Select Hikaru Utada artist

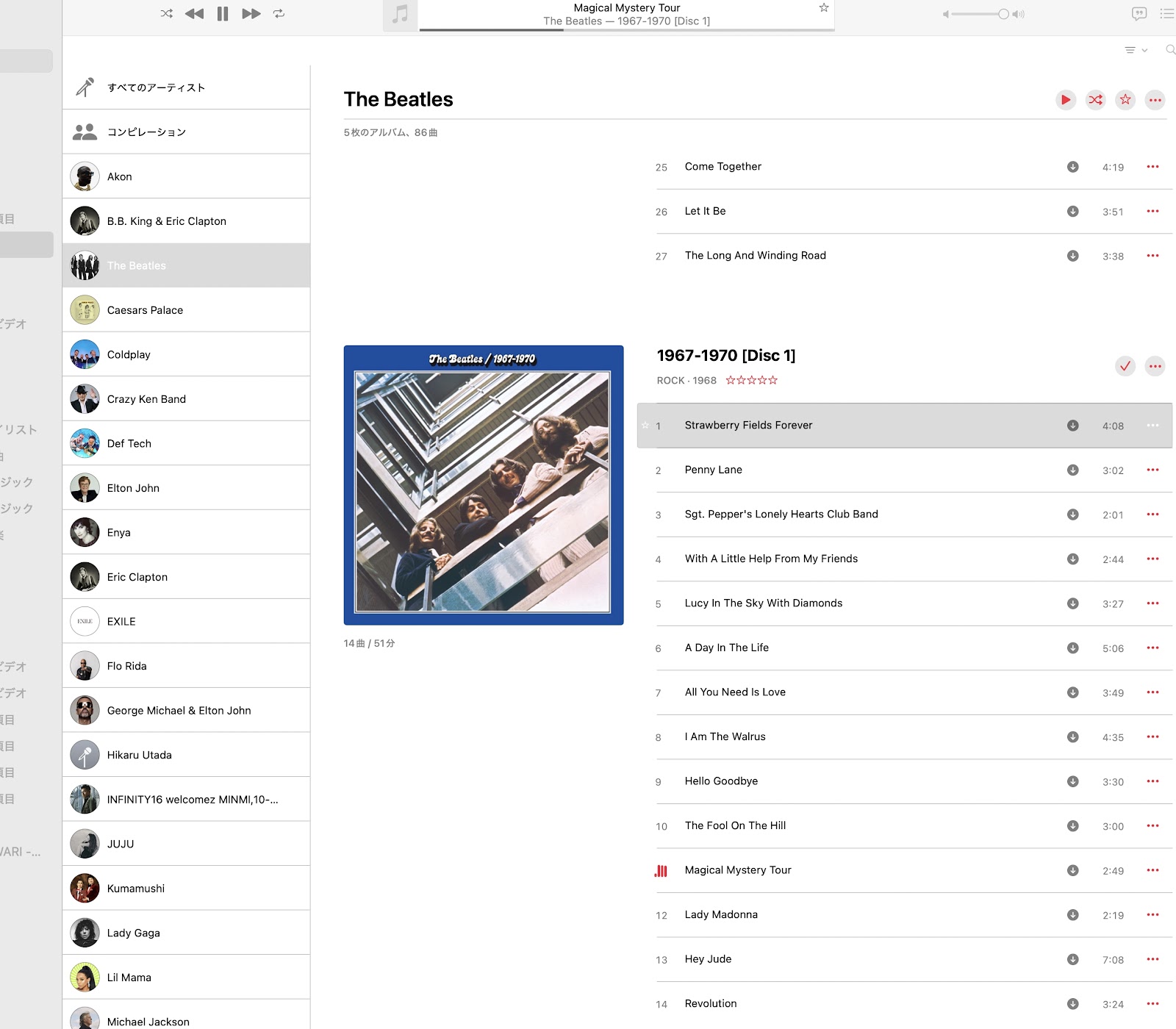pos(186,755)
